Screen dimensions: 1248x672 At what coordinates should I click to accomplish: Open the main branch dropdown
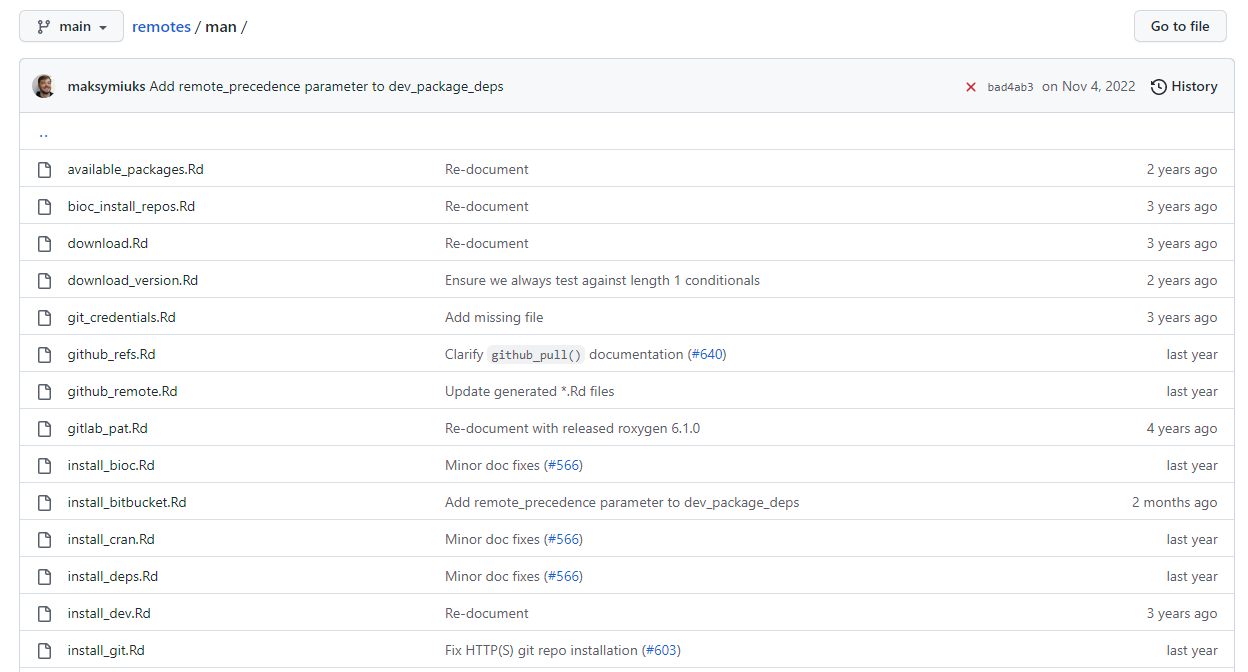71,27
